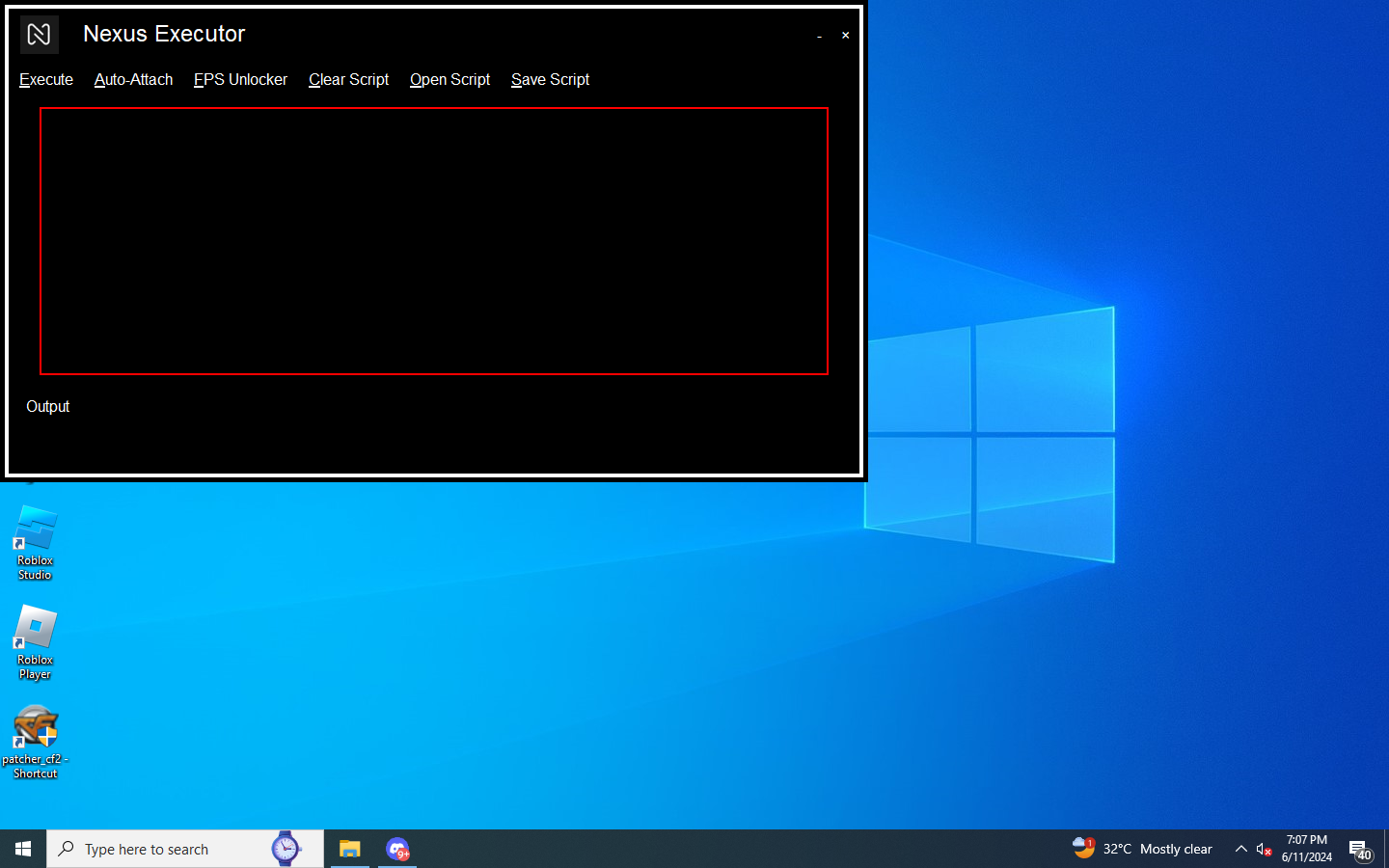
Task: Close the Nexus Executor window
Action: coord(846,36)
